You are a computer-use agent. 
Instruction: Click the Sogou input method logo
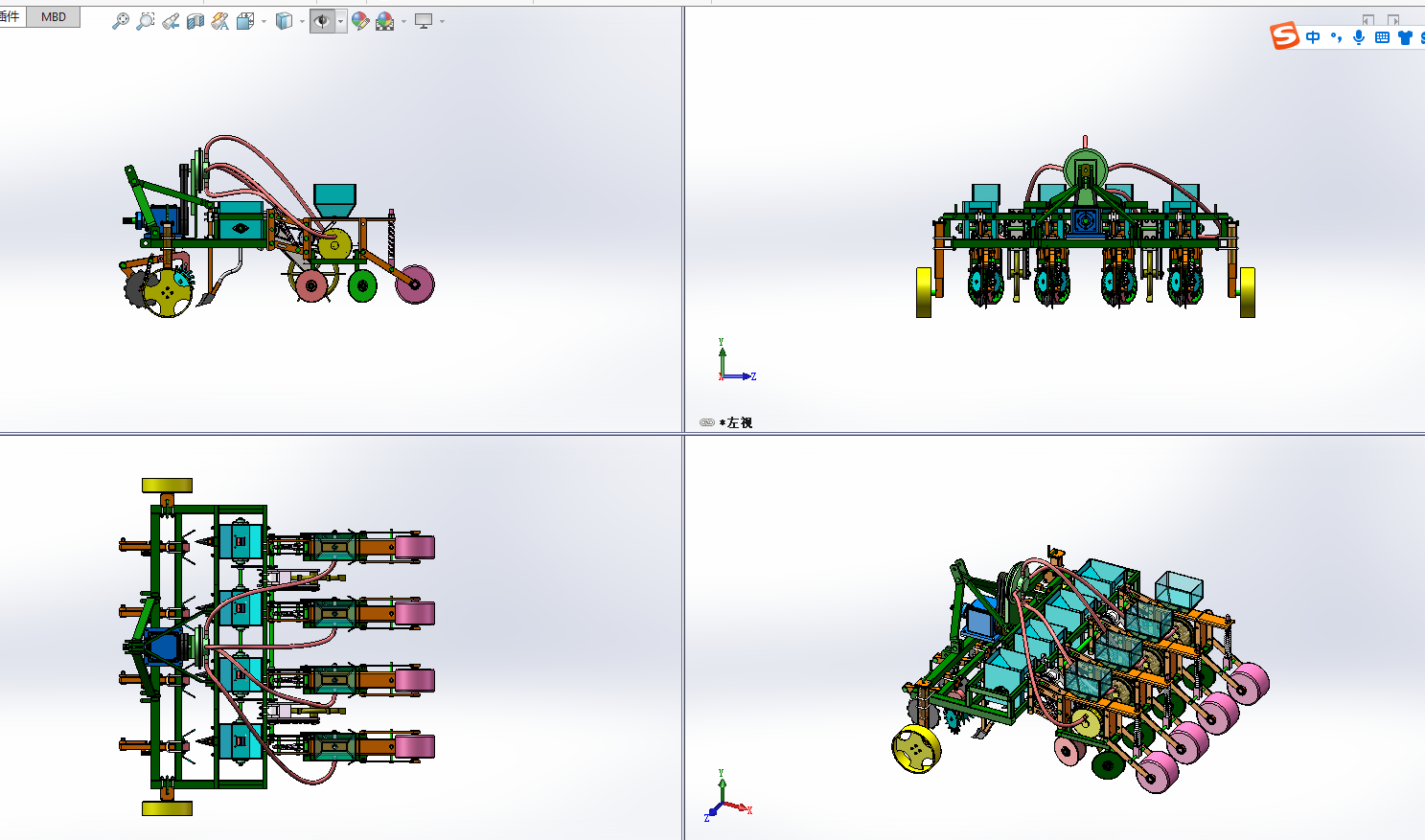(1284, 36)
